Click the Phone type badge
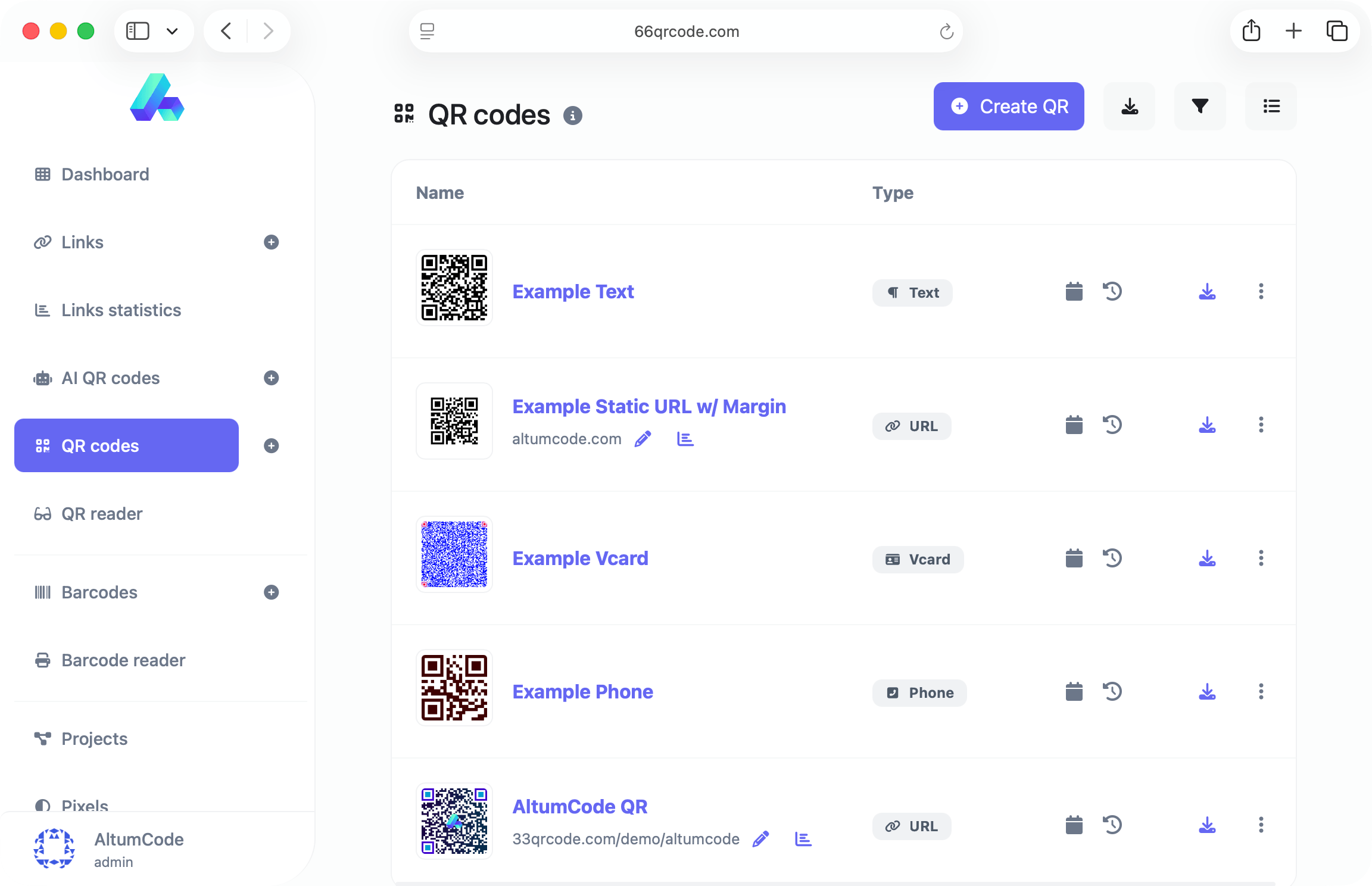 (x=919, y=693)
